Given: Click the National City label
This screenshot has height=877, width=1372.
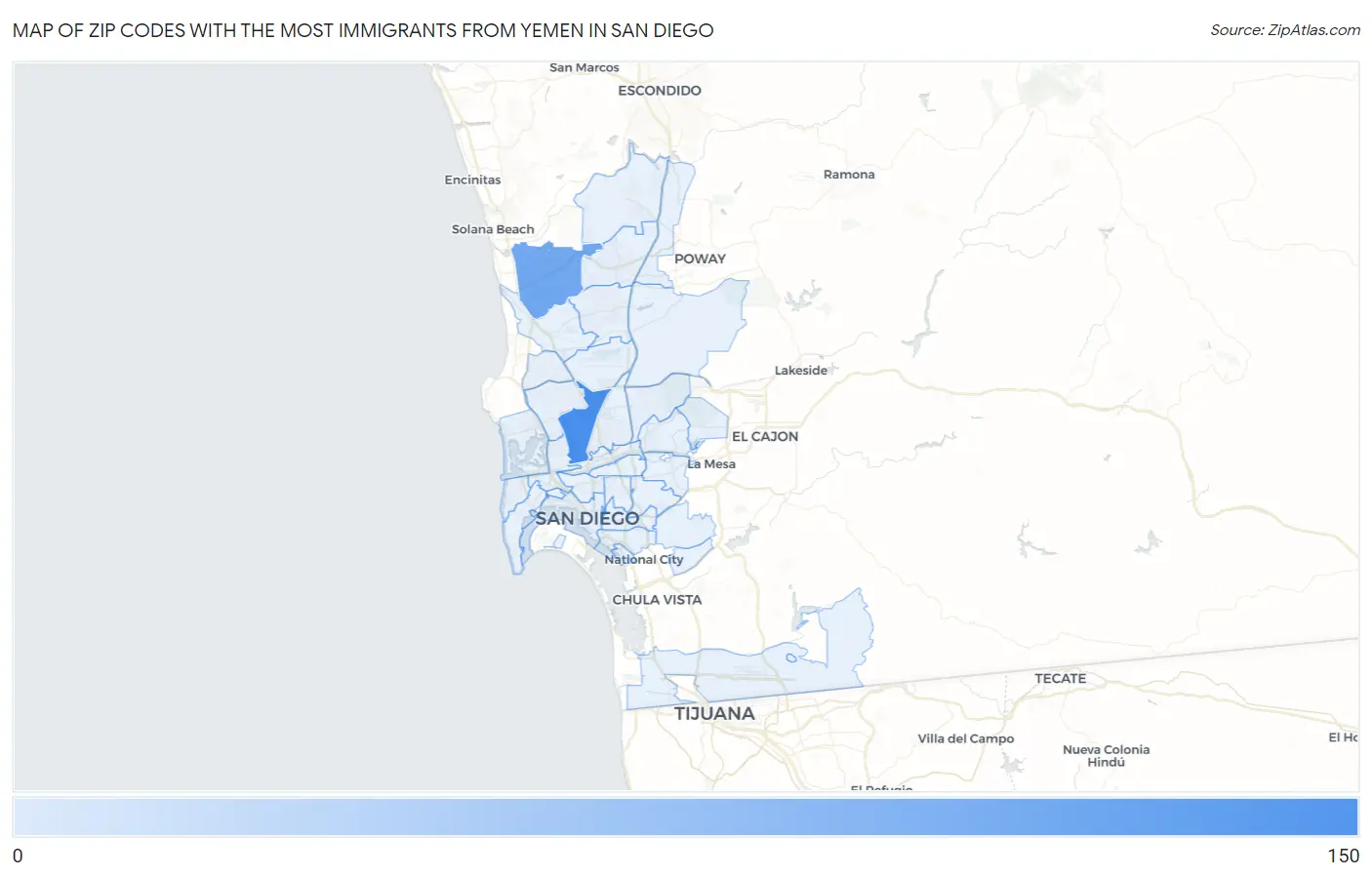Looking at the screenshot, I should tap(644, 560).
